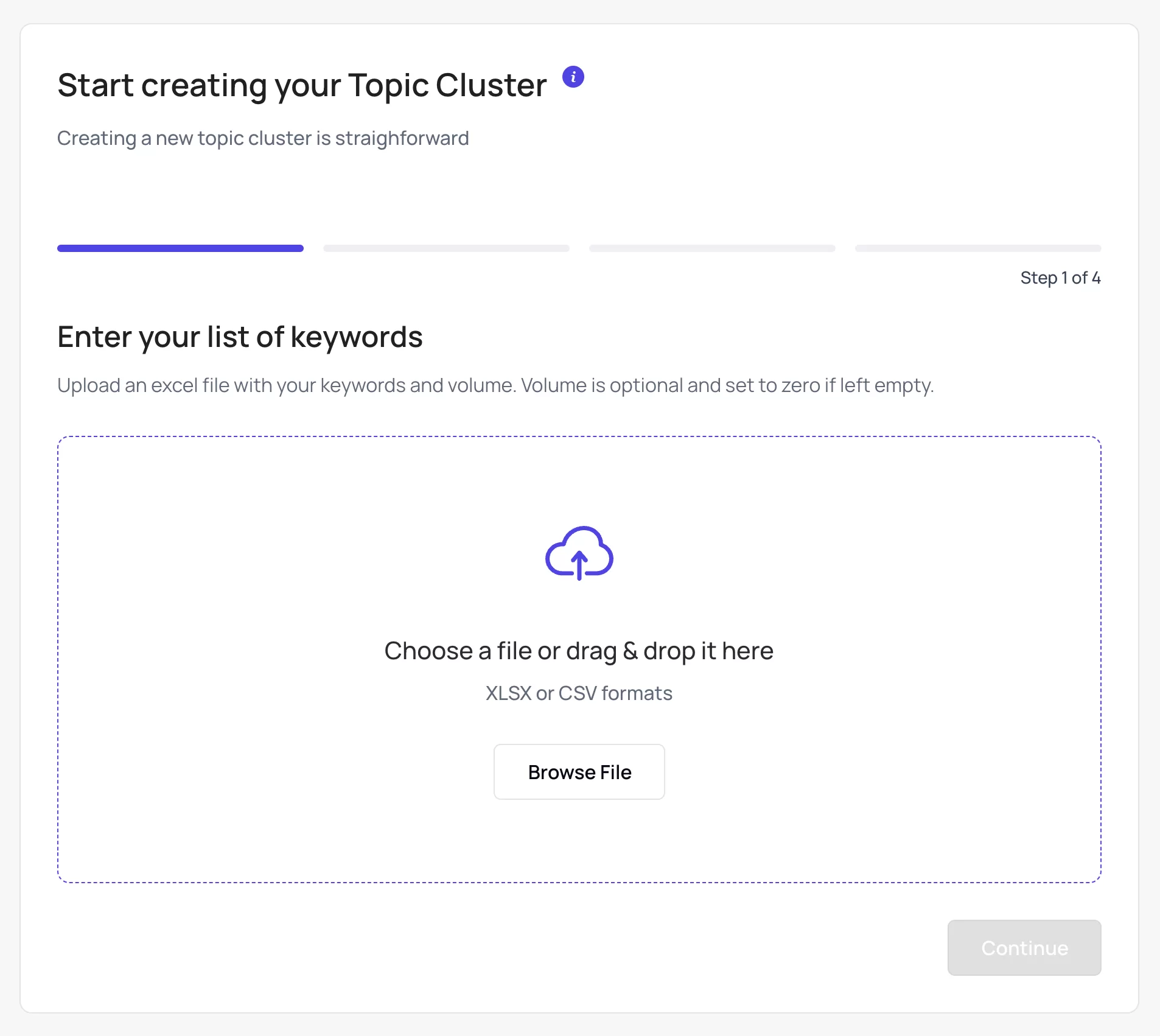This screenshot has width=1160, height=1036.
Task: Select the fourth progress step bar
Action: click(x=978, y=248)
